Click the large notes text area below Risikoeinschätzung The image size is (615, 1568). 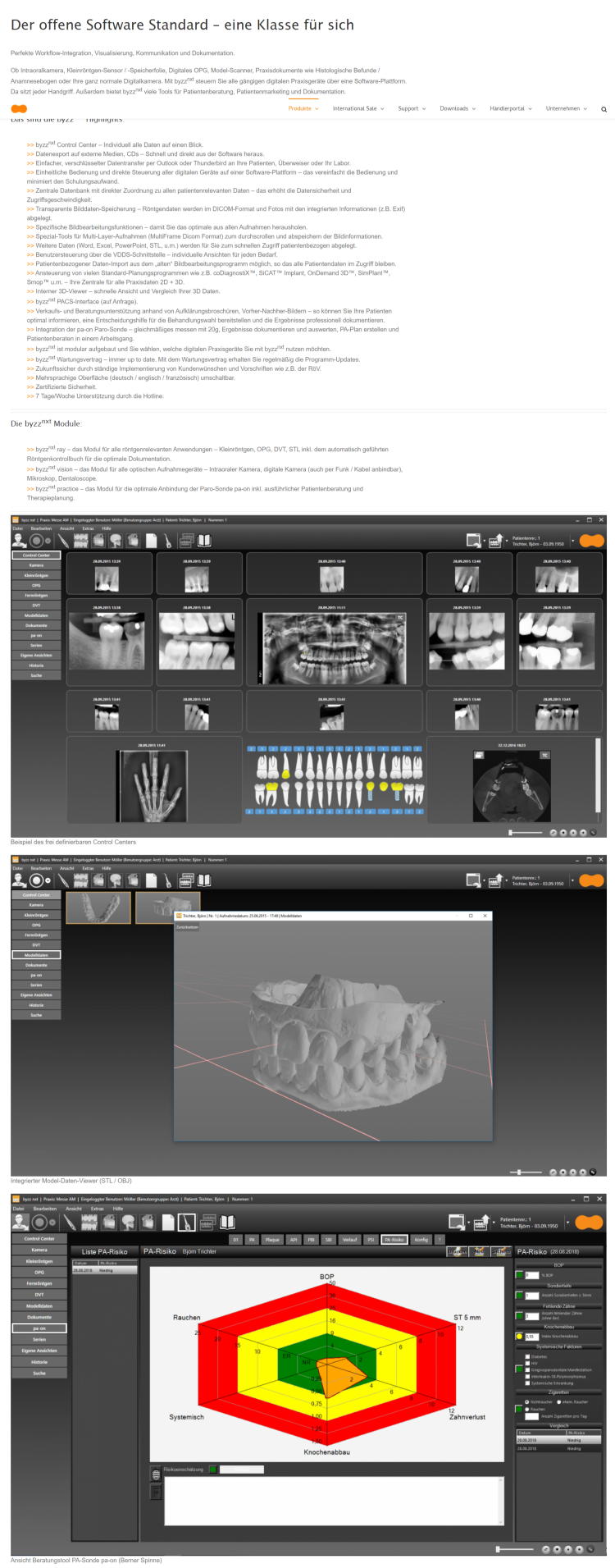click(334, 1501)
